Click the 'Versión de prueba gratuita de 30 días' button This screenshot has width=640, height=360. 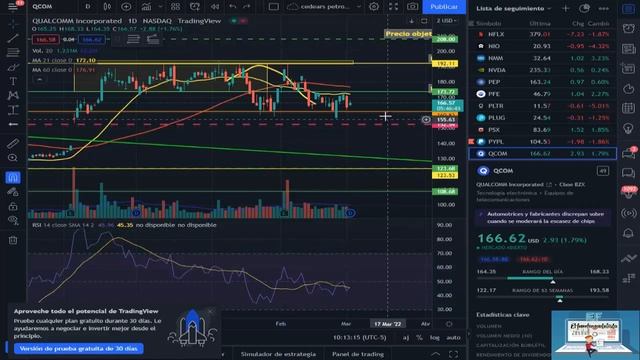(x=79, y=348)
